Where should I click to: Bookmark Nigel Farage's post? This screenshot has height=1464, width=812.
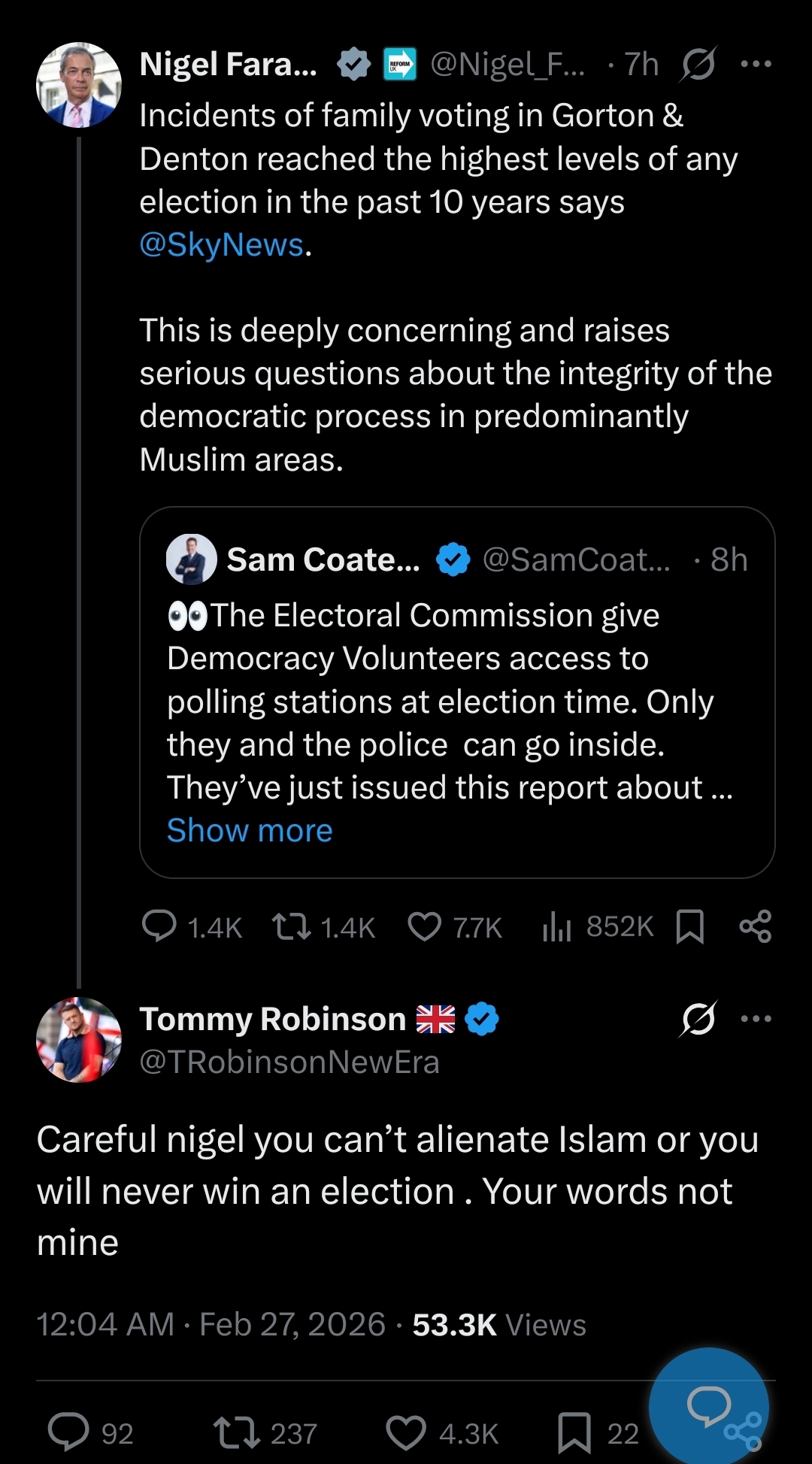[x=690, y=926]
